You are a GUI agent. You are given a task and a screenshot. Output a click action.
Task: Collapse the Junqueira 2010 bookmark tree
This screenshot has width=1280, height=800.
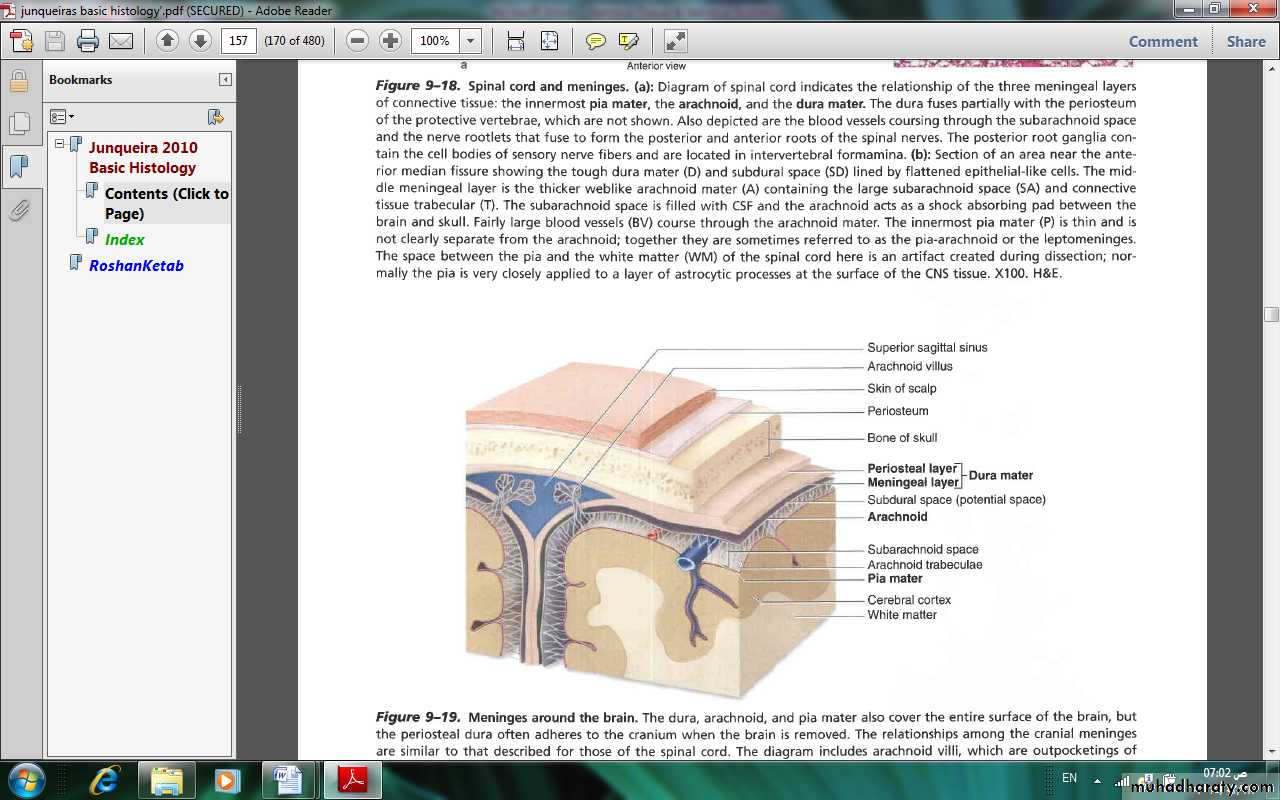click(x=60, y=144)
